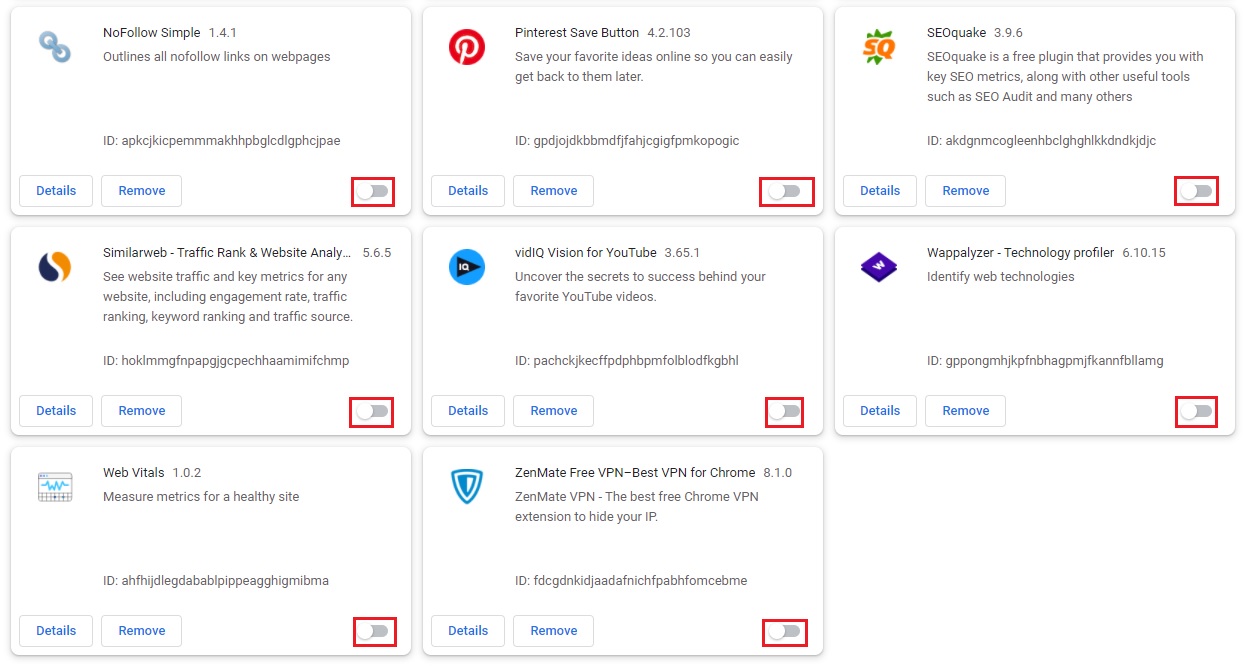Enable the Similarweb extension toggle
This screenshot has height=668, width=1245.
coord(373,411)
